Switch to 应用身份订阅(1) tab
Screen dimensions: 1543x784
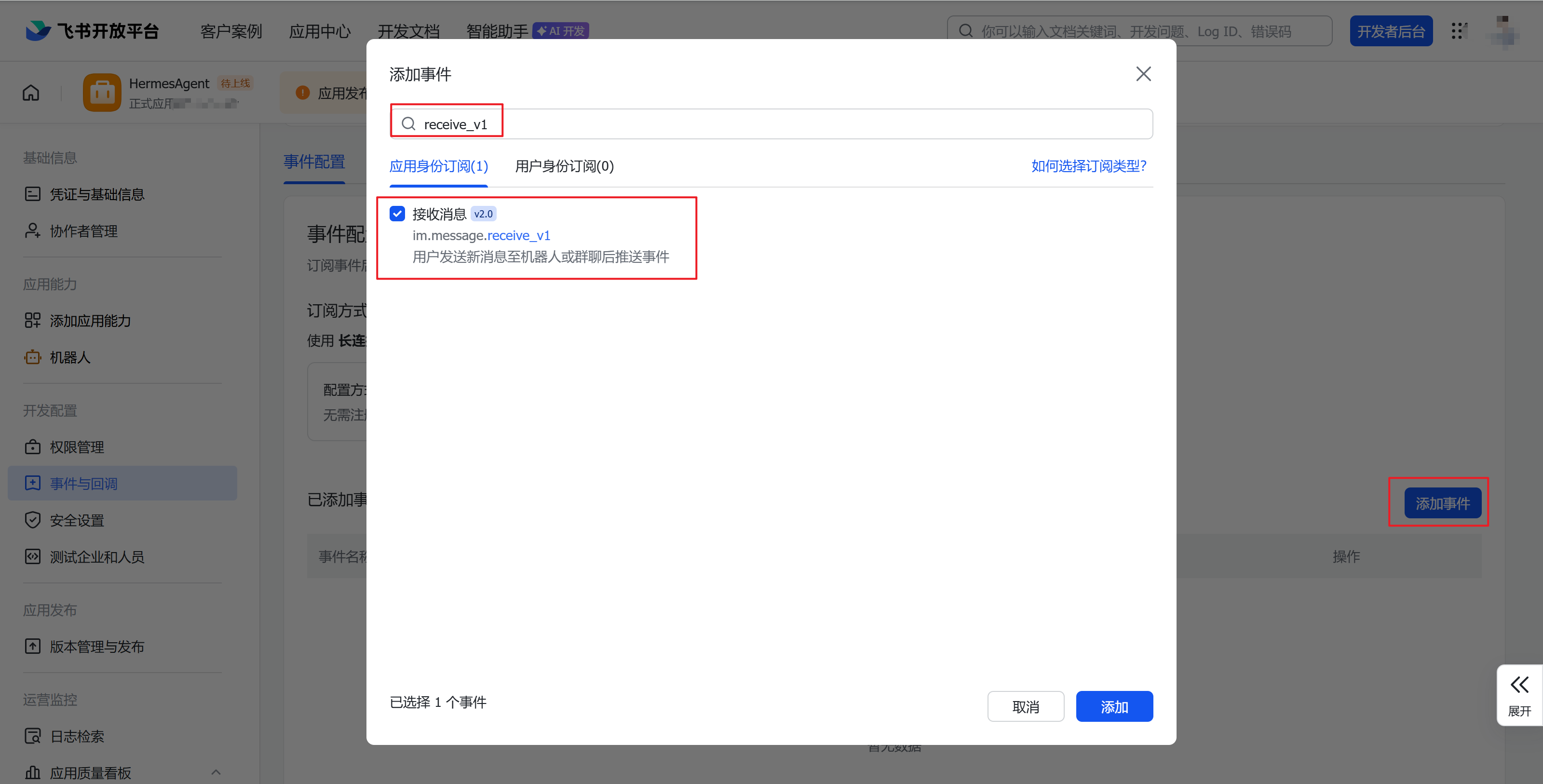coord(438,166)
